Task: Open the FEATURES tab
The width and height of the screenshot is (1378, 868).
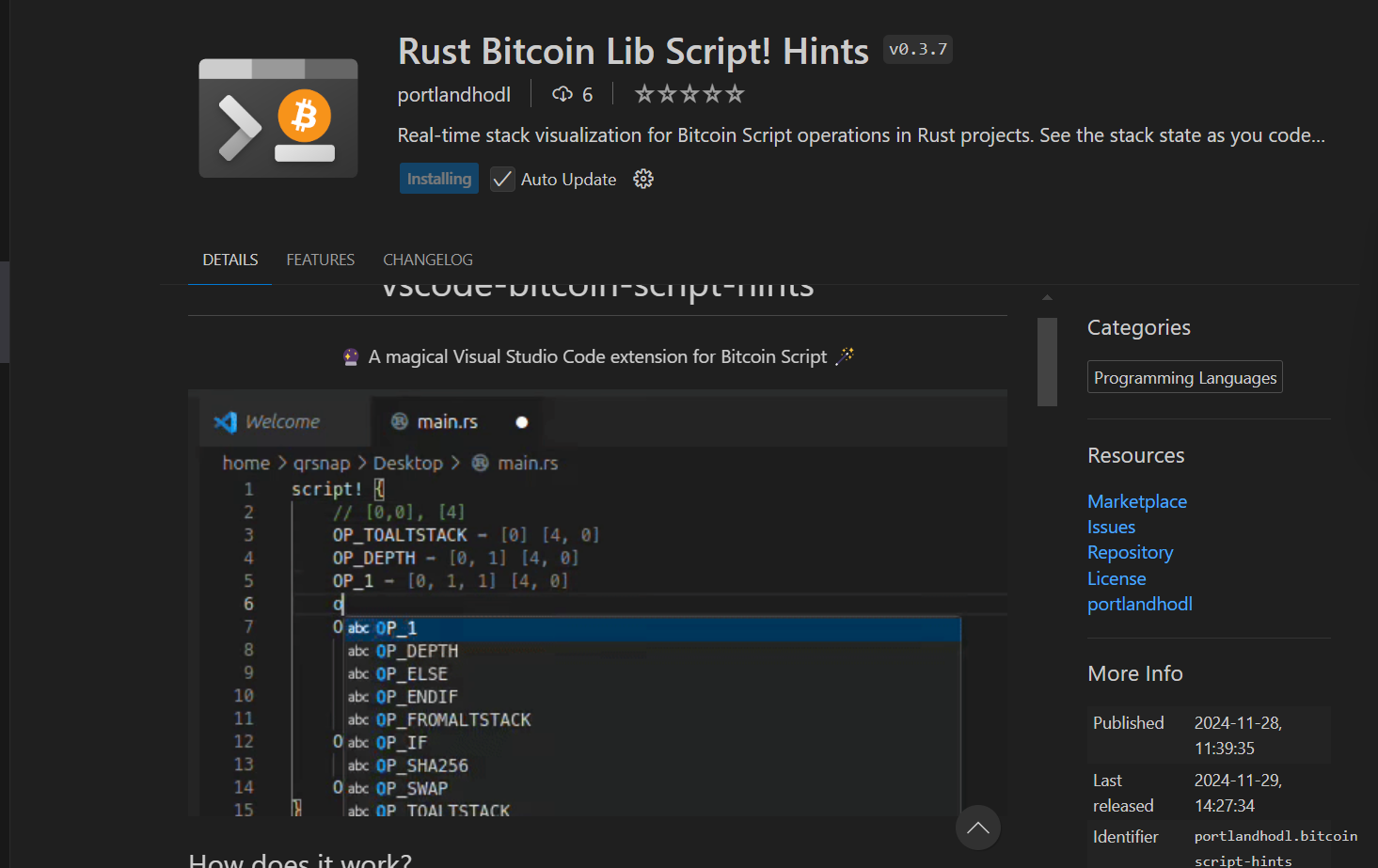Action: coord(321,260)
